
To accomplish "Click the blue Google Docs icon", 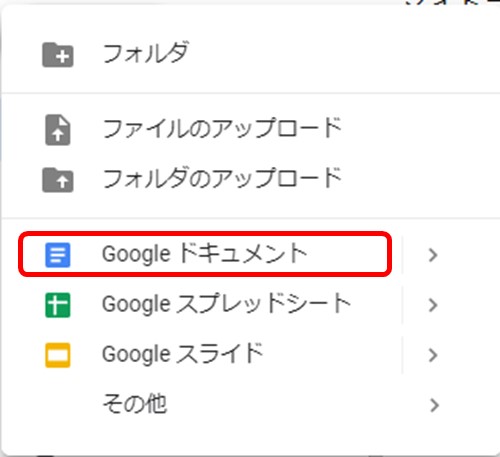I will click(58, 255).
